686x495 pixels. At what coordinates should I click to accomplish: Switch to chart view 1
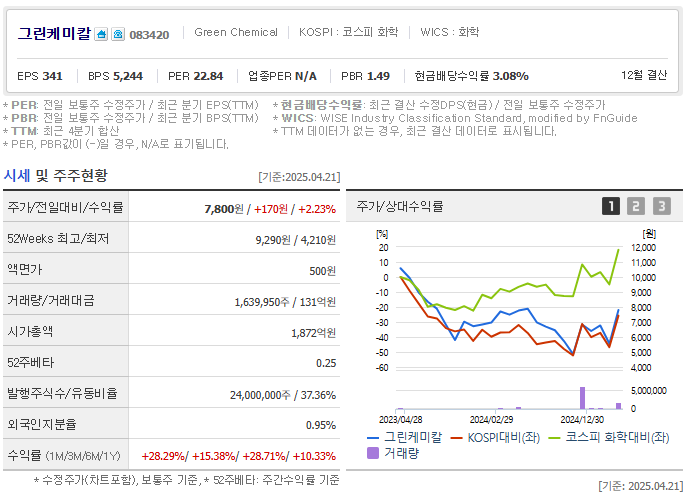[611, 206]
